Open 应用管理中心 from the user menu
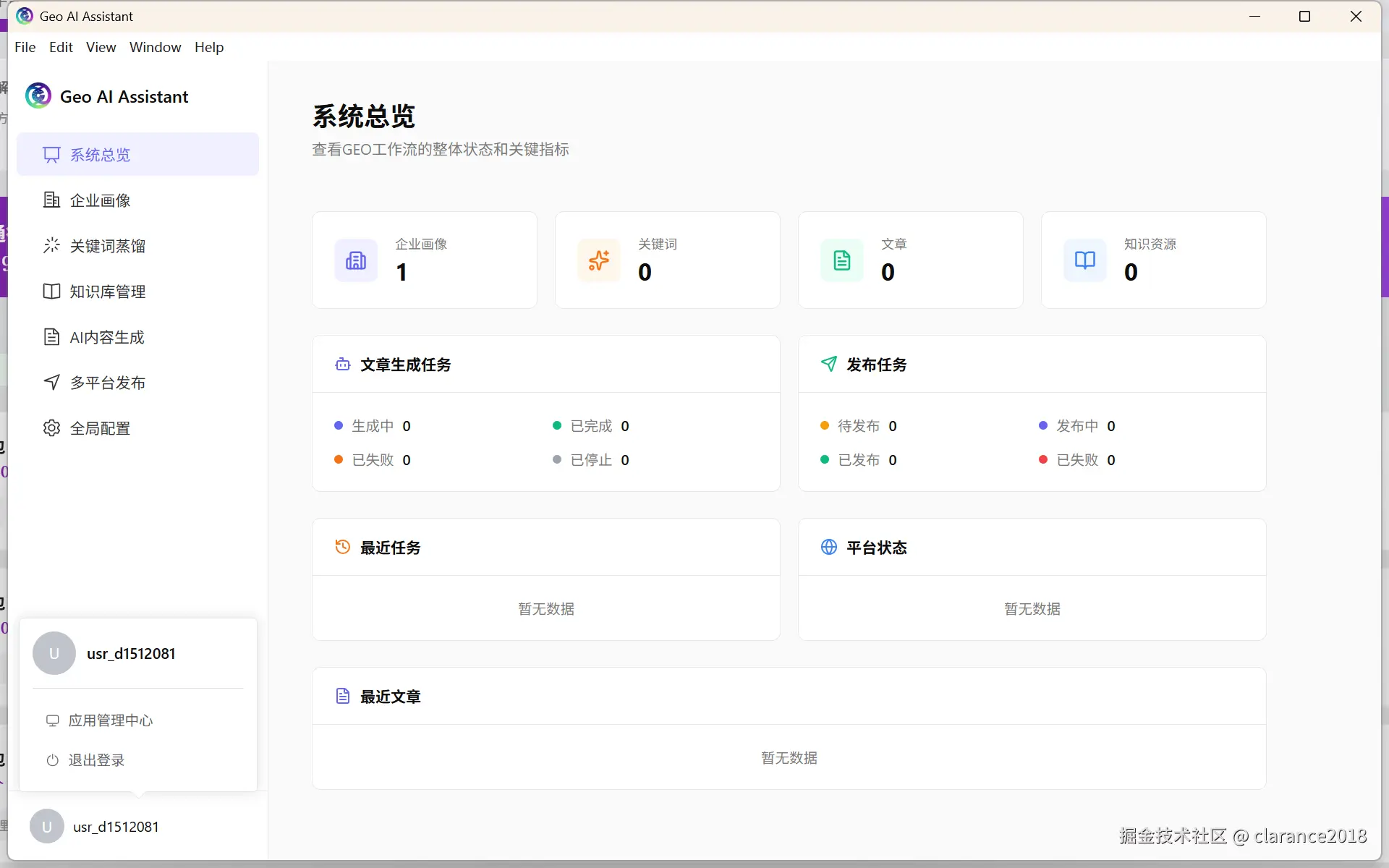The height and width of the screenshot is (868, 1389). (110, 720)
